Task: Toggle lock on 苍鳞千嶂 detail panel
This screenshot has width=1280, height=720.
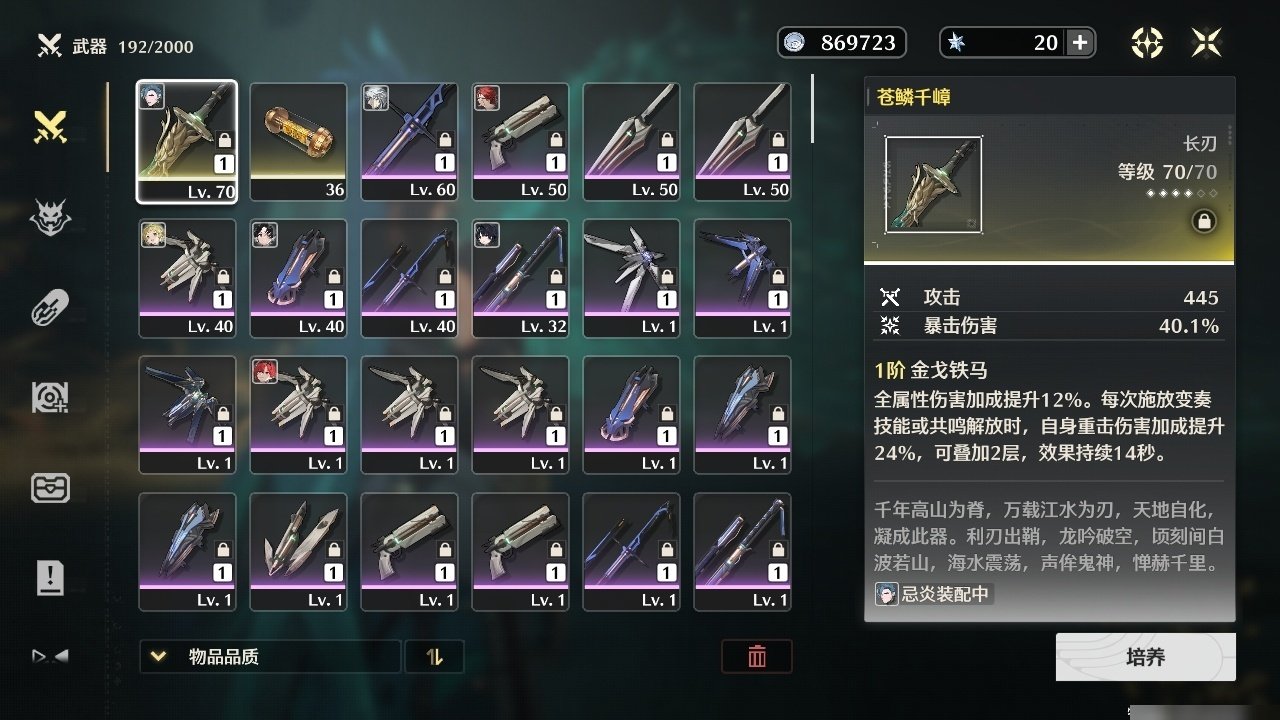Action: coord(1204,222)
